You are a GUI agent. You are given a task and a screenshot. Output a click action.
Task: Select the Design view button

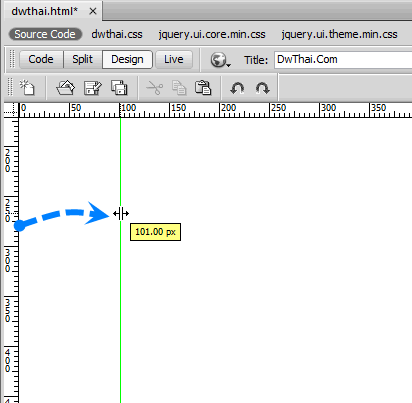tap(127, 59)
